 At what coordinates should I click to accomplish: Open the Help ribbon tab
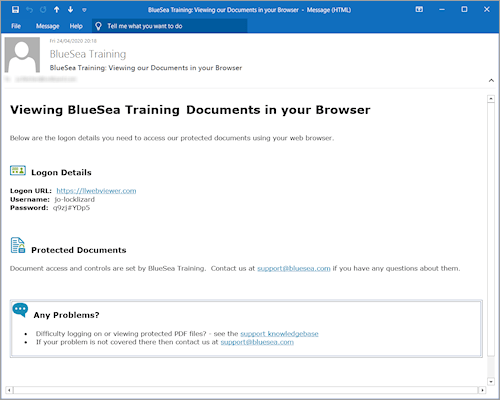click(x=76, y=26)
